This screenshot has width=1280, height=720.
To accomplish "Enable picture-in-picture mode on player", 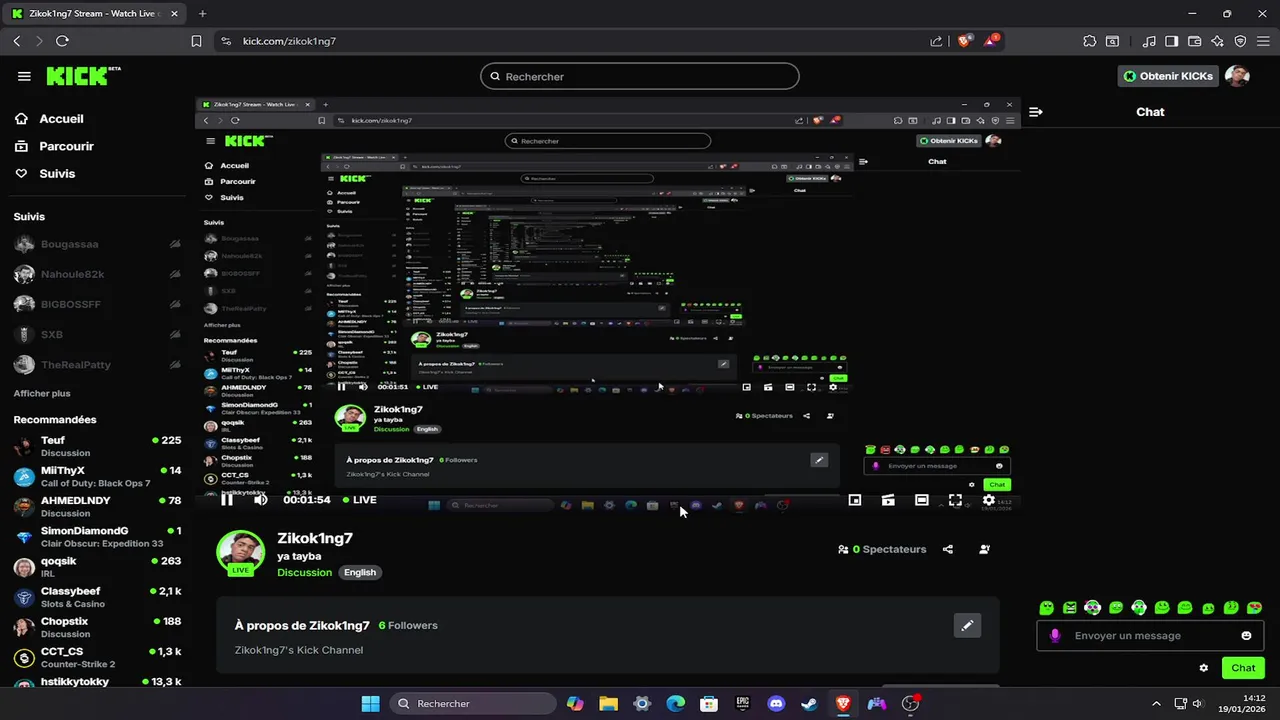I will (x=855, y=500).
